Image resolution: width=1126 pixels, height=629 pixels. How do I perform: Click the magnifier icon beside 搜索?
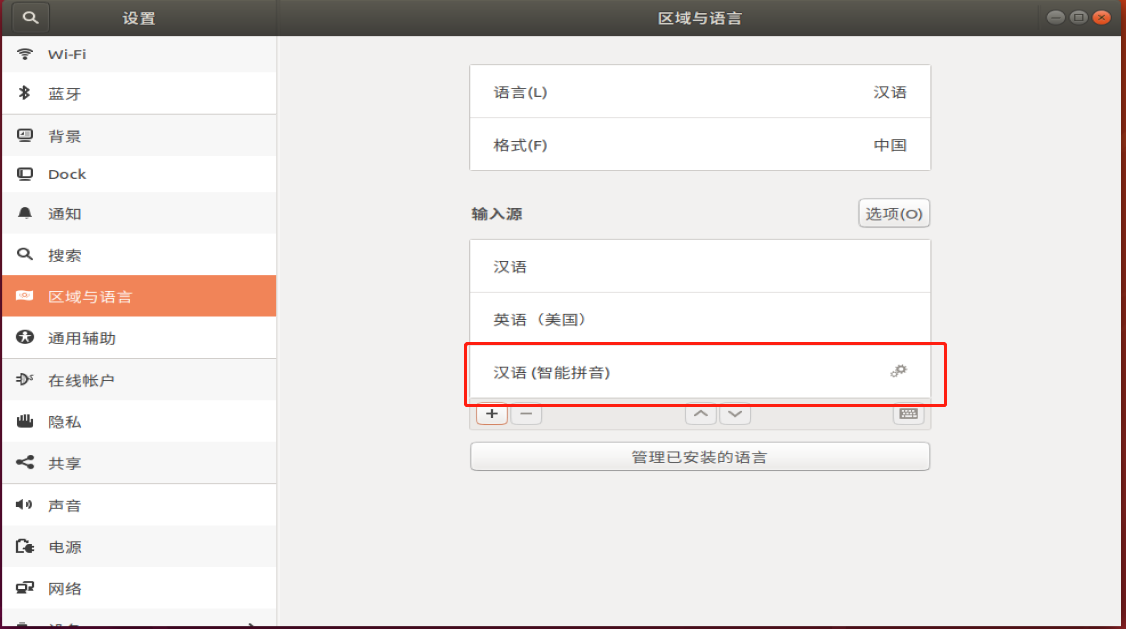coord(25,254)
